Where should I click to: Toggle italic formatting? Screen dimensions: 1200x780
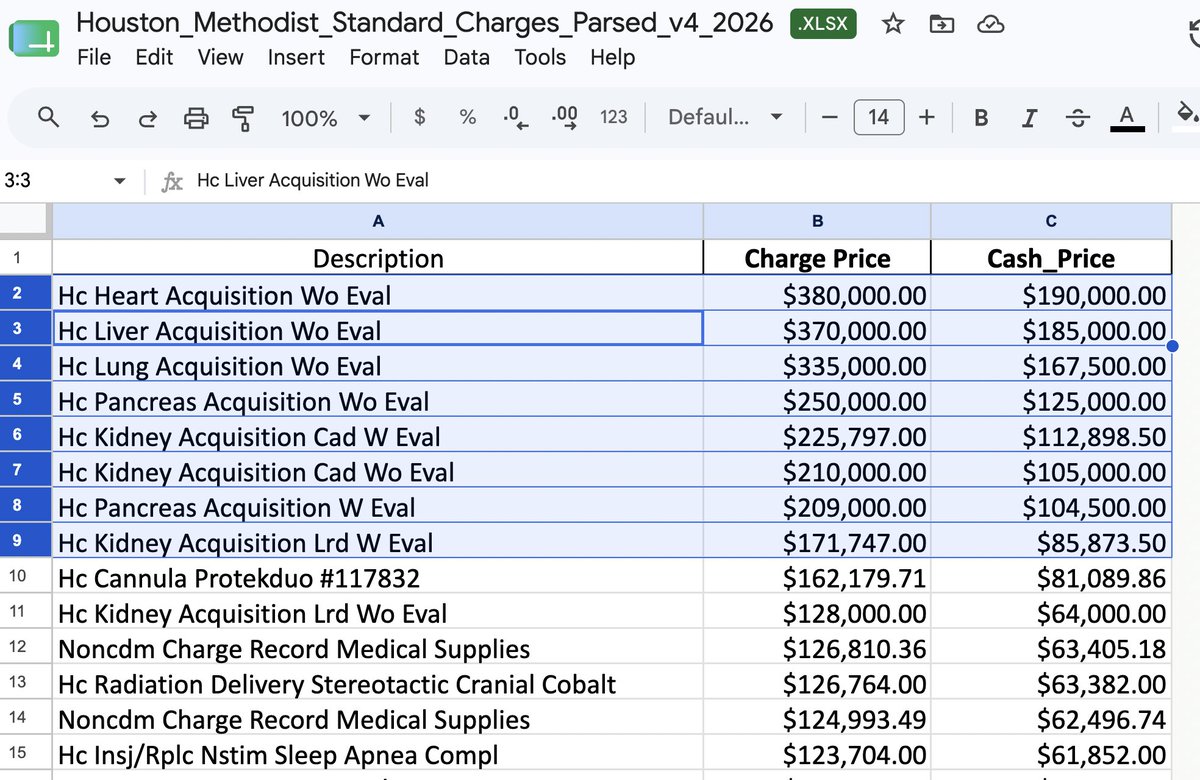point(1029,118)
